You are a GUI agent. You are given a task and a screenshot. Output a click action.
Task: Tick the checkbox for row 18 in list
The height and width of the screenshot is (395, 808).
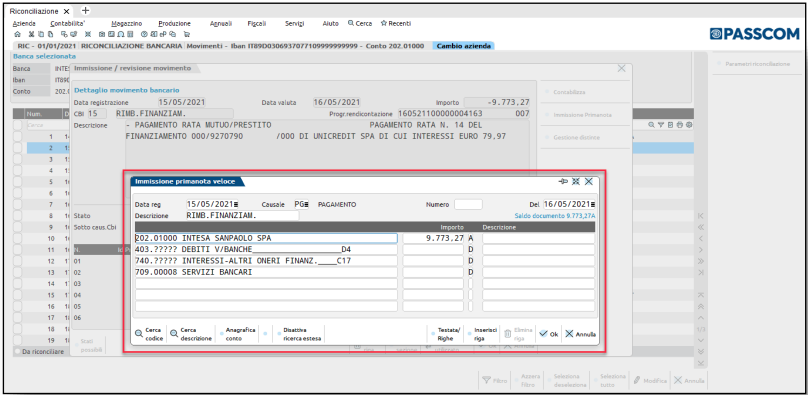click(18, 329)
